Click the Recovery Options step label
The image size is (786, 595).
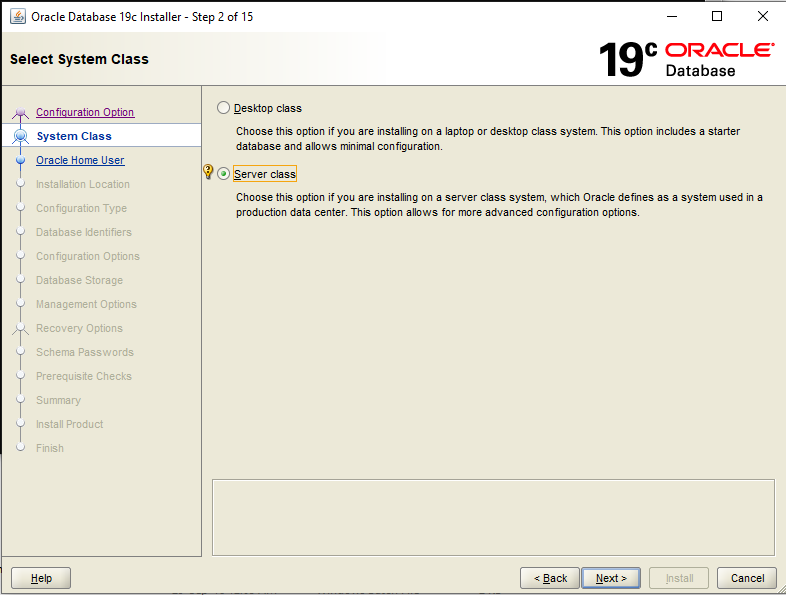pyautogui.click(x=79, y=328)
